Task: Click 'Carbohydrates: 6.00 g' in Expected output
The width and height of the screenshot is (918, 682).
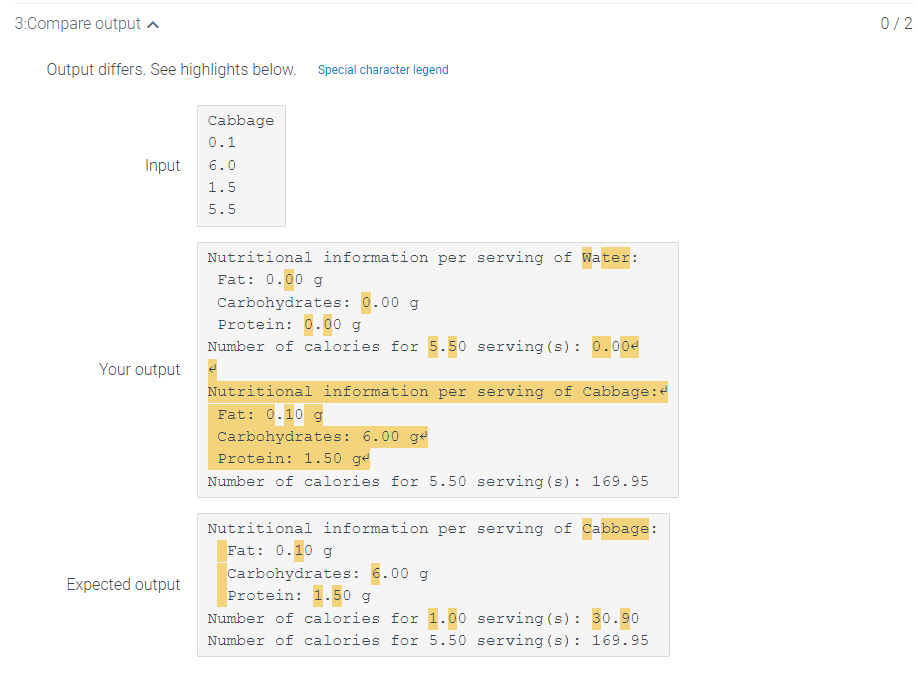Action: click(x=327, y=574)
